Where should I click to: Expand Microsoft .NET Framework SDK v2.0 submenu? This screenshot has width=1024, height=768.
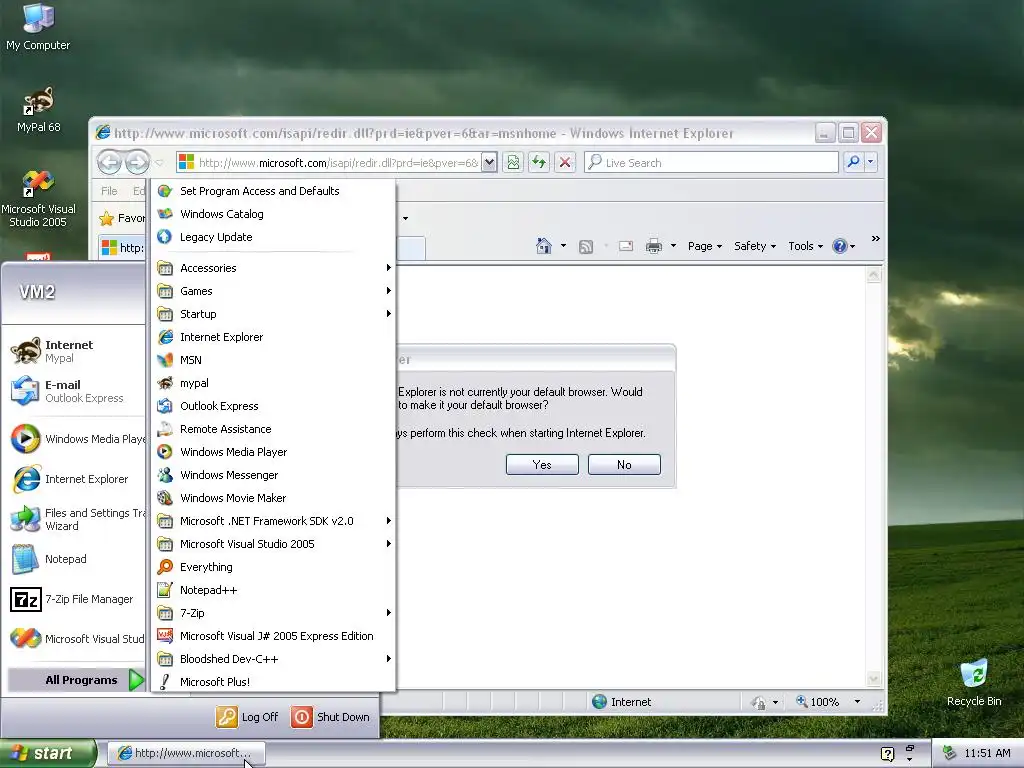pos(274,520)
